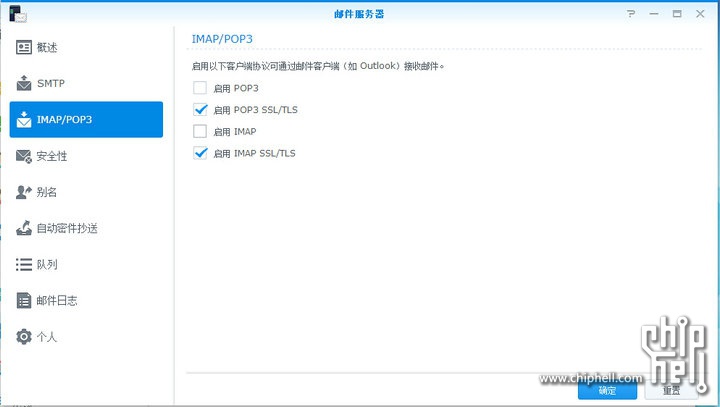This screenshot has height=407, width=720.
Task: Click the SMTP outbox icon
Action: [24, 83]
